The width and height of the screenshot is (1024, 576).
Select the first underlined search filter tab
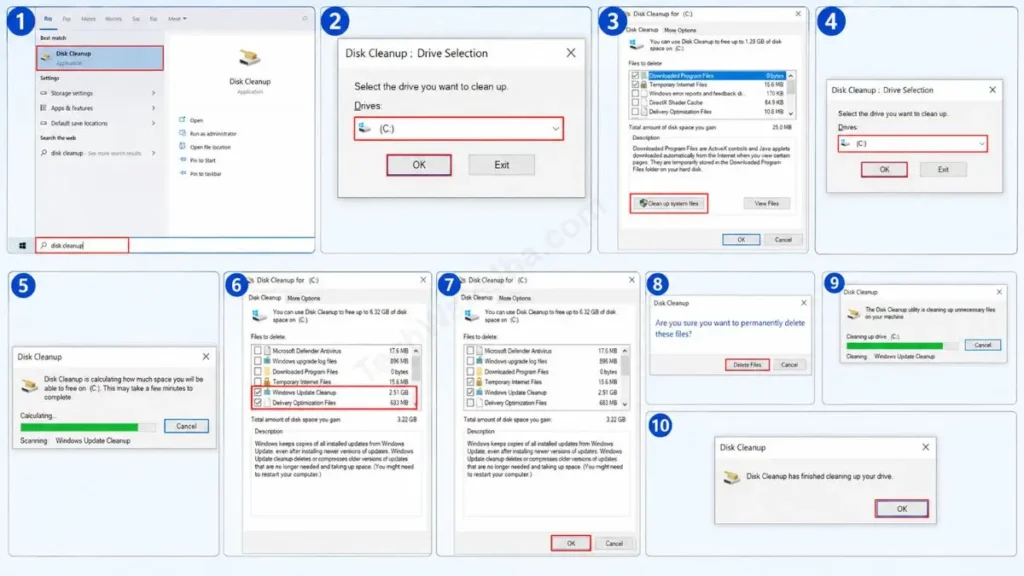tap(48, 19)
